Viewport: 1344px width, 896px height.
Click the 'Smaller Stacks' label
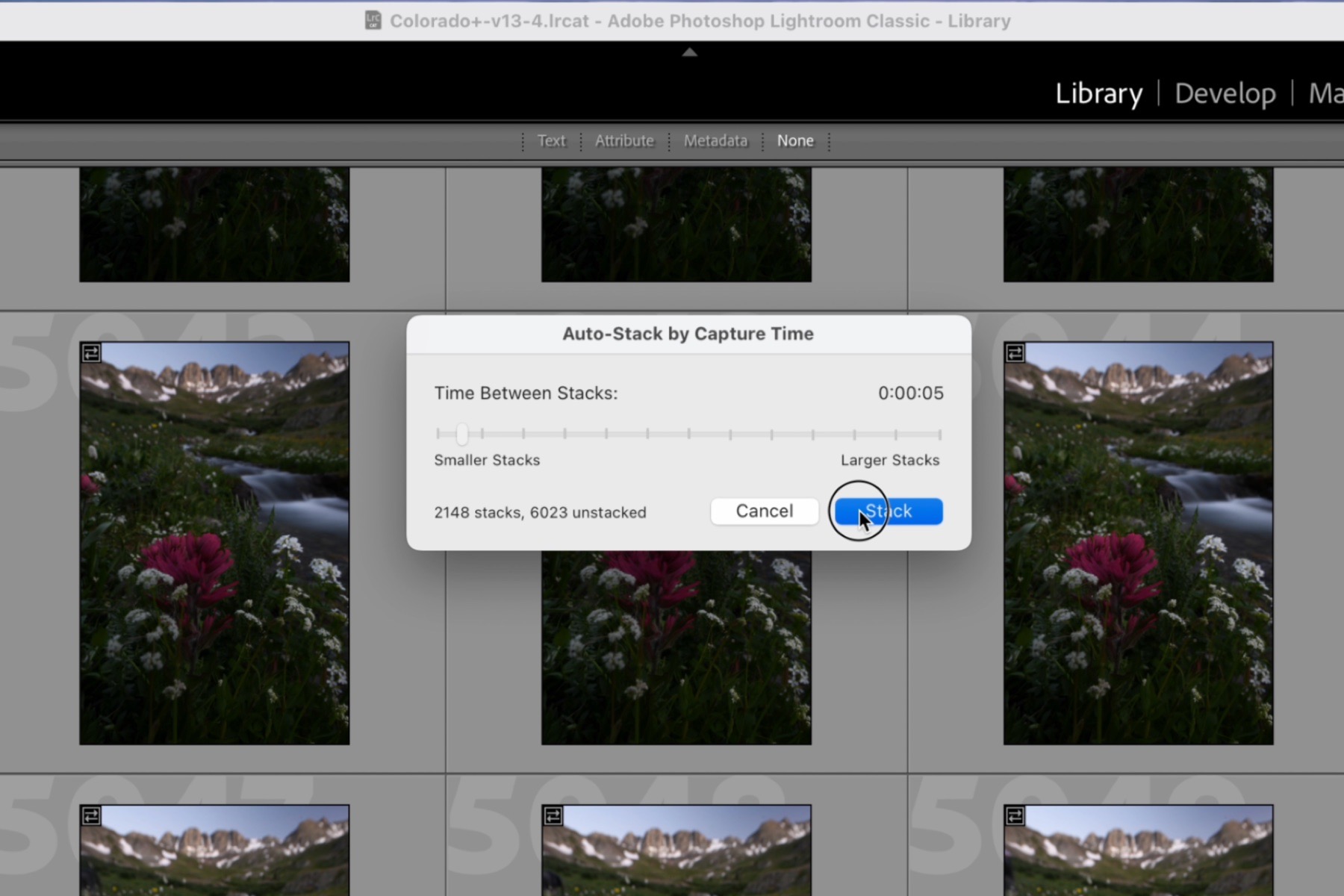coord(487,460)
